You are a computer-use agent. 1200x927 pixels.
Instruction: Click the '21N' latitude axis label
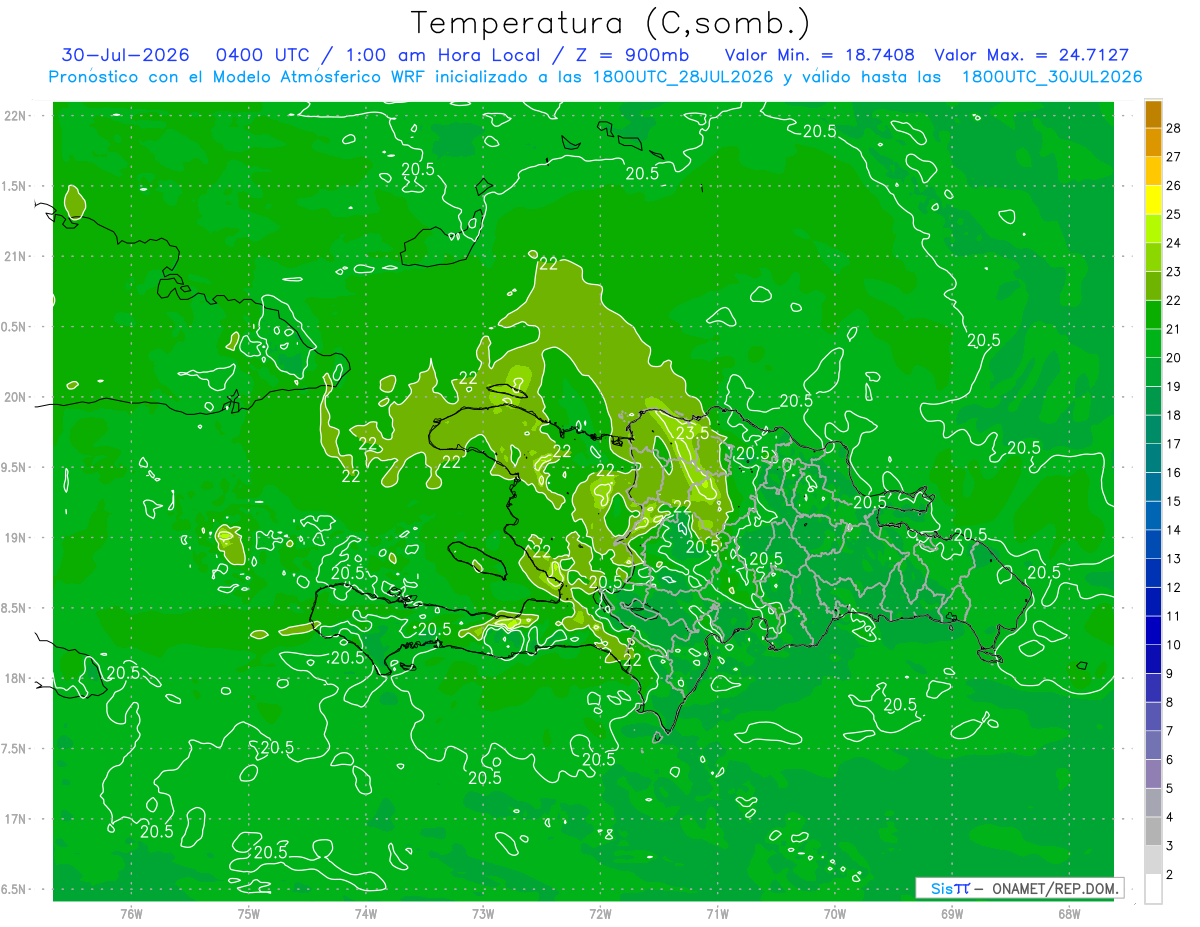pos(15,256)
